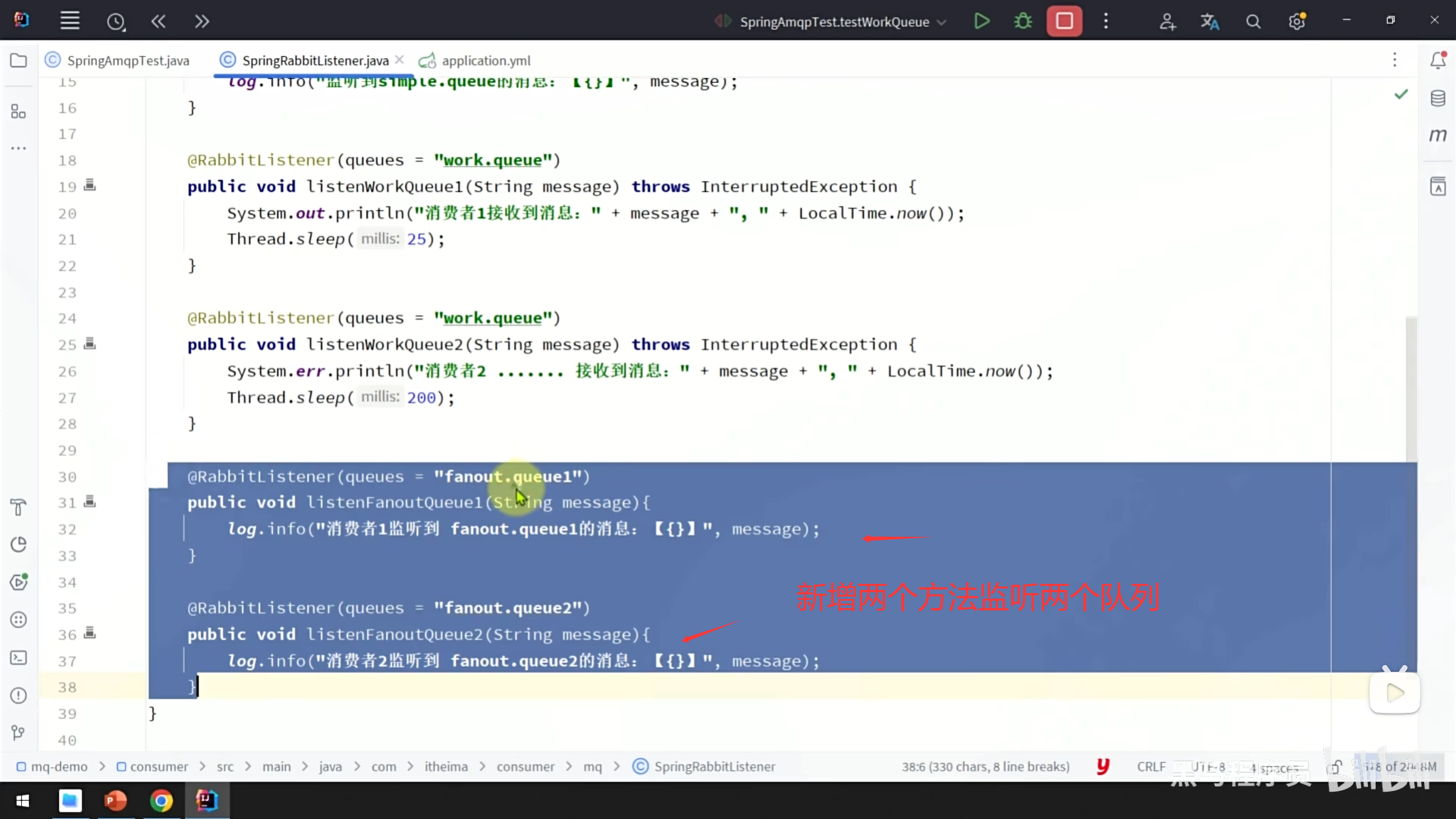This screenshot has height=819, width=1456.
Task: Open the Structure tool window
Action: click(x=19, y=112)
